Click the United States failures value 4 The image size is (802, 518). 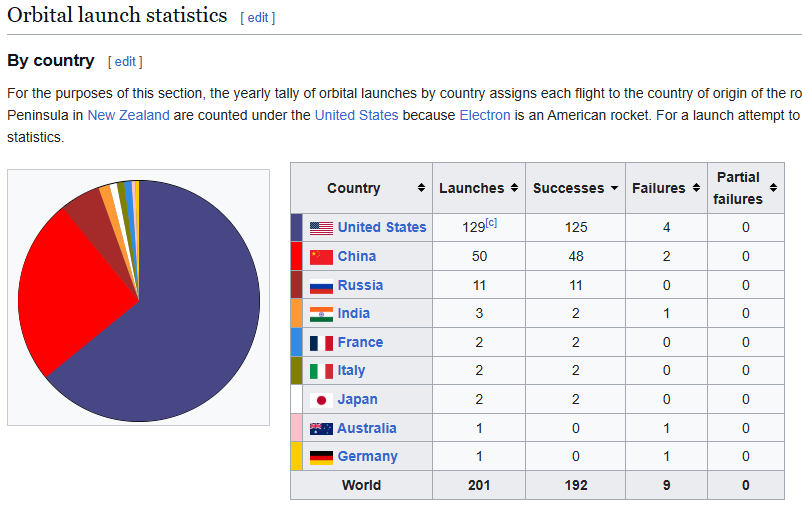click(x=666, y=228)
